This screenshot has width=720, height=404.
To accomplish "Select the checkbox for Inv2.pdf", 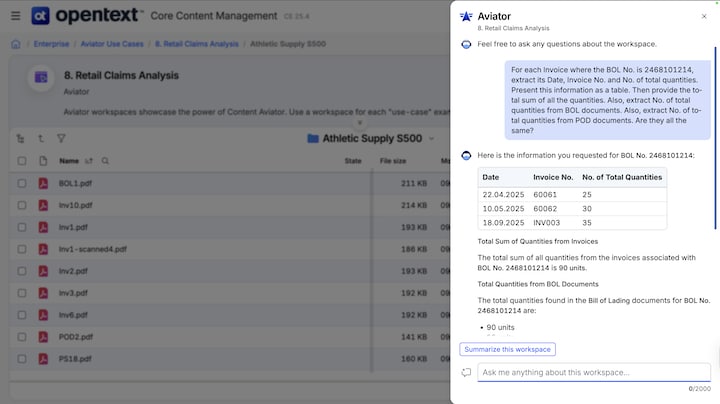I will (22, 271).
